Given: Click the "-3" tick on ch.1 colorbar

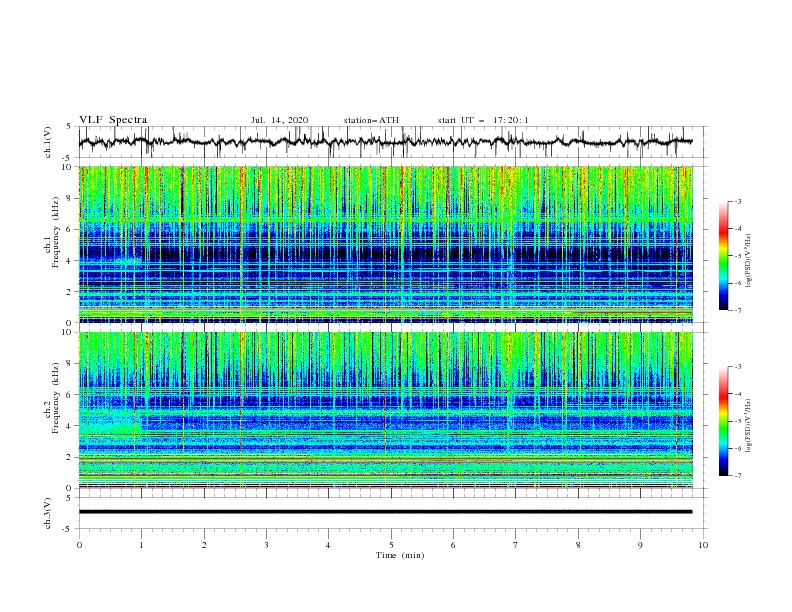Looking at the screenshot, I should pos(738,201).
